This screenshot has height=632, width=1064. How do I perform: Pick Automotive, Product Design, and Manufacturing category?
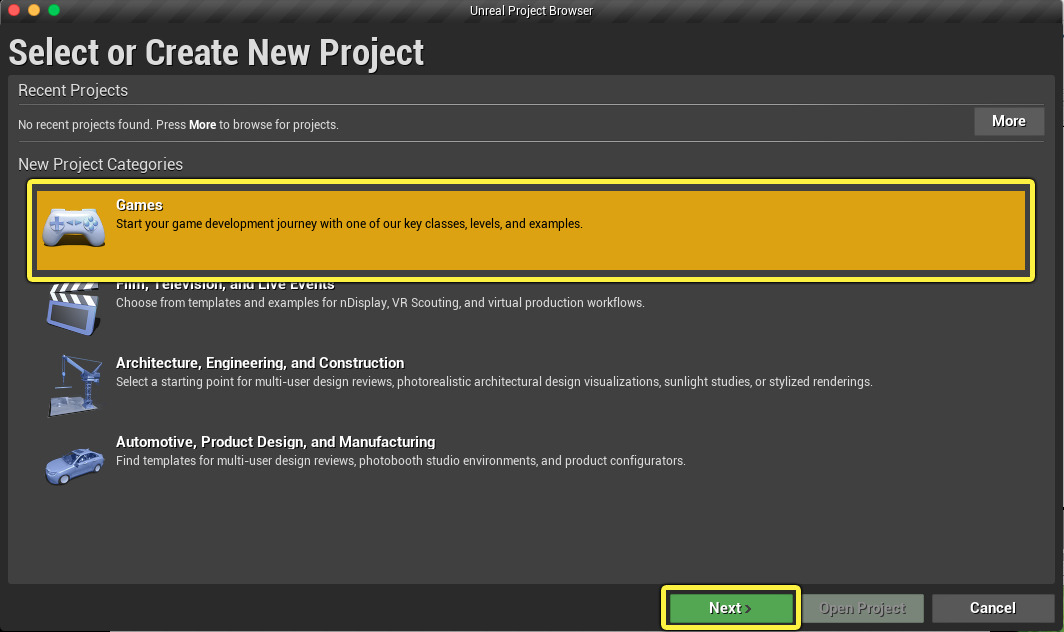point(275,442)
